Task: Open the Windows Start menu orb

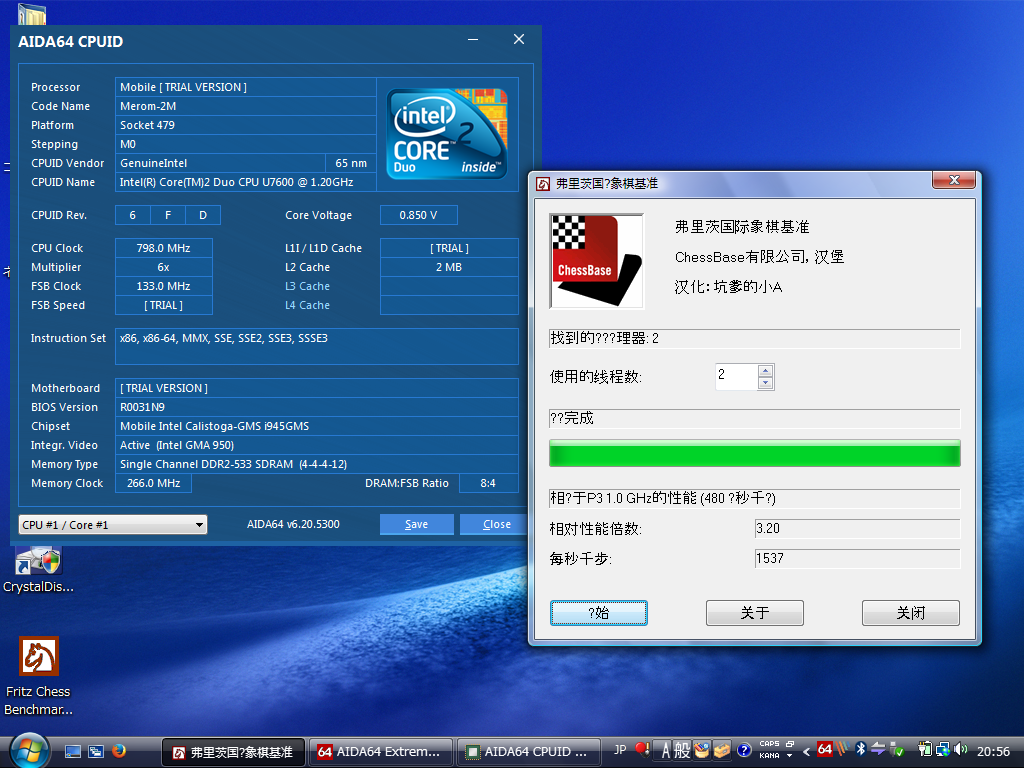Action: pyautogui.click(x=28, y=751)
